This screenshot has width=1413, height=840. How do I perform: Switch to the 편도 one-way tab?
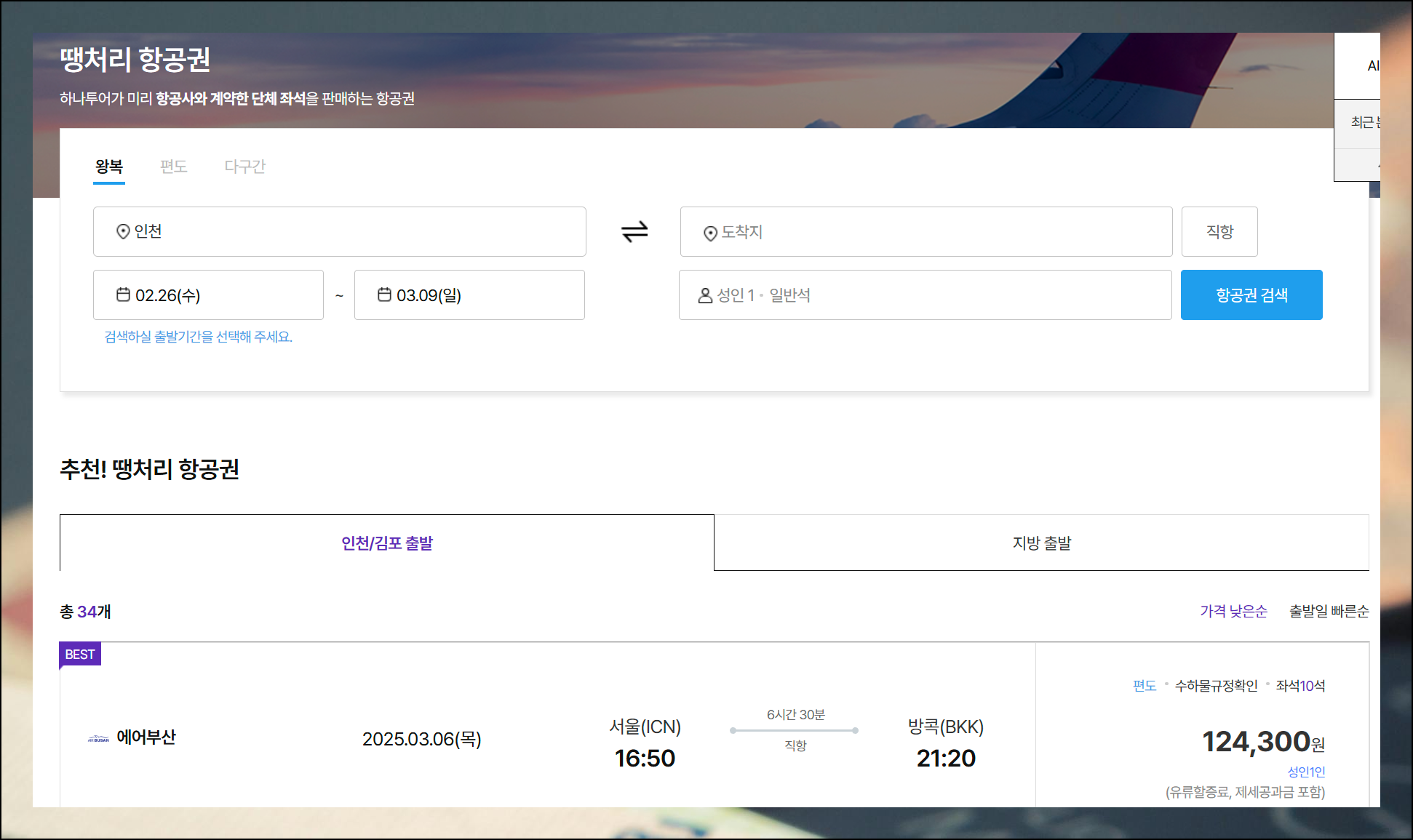(173, 167)
